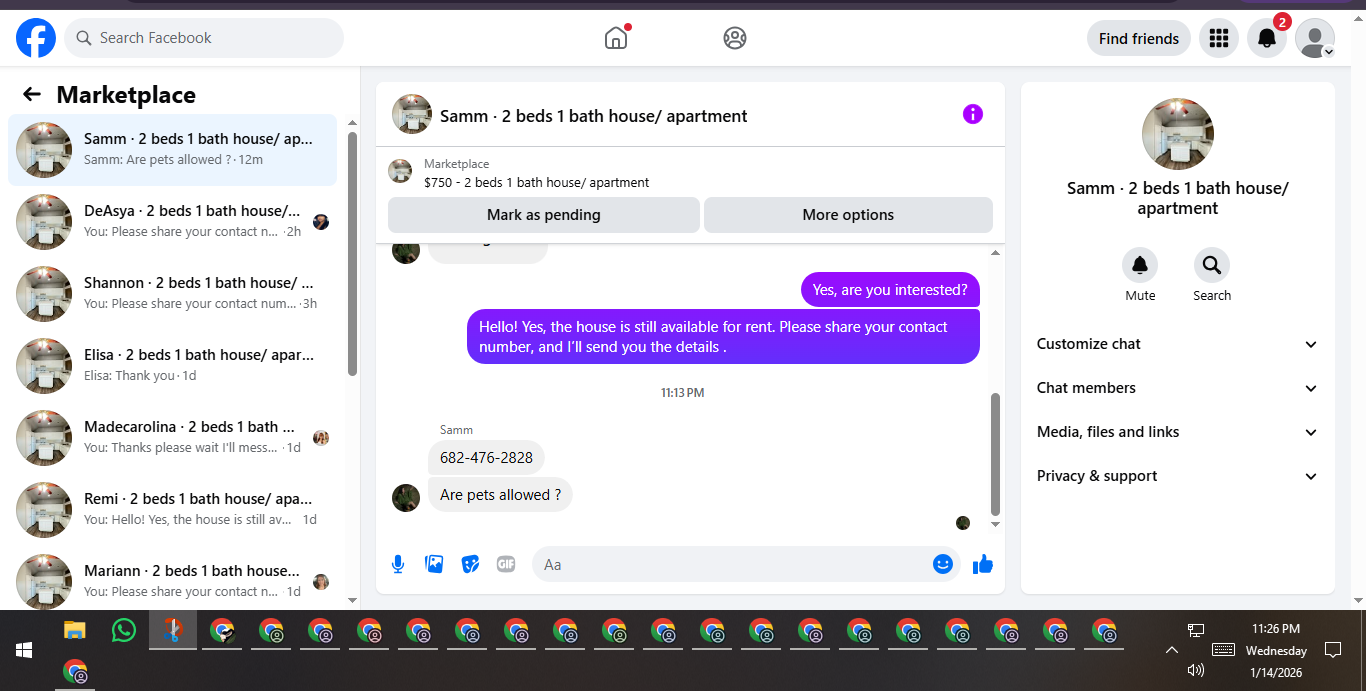Open the emoji picker smiley icon
1366x691 pixels.
coord(942,564)
